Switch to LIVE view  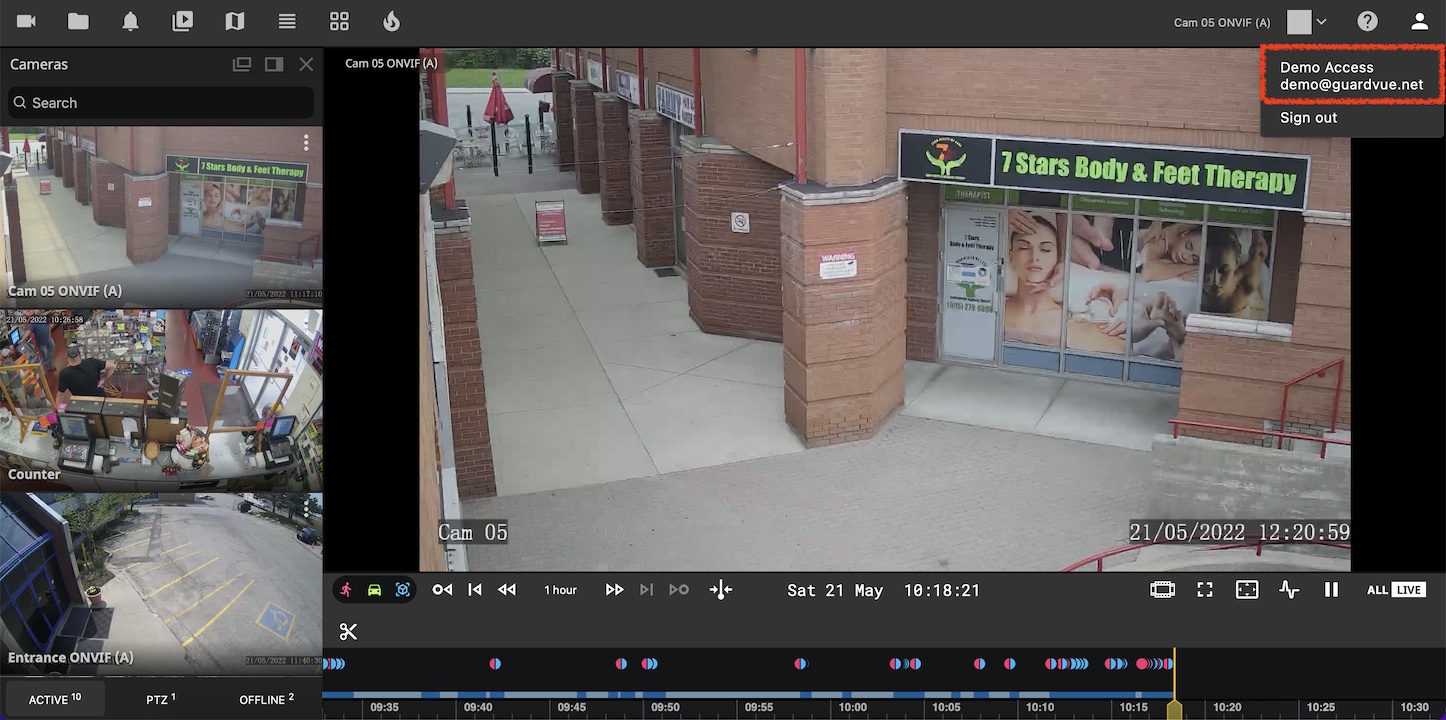point(1409,590)
